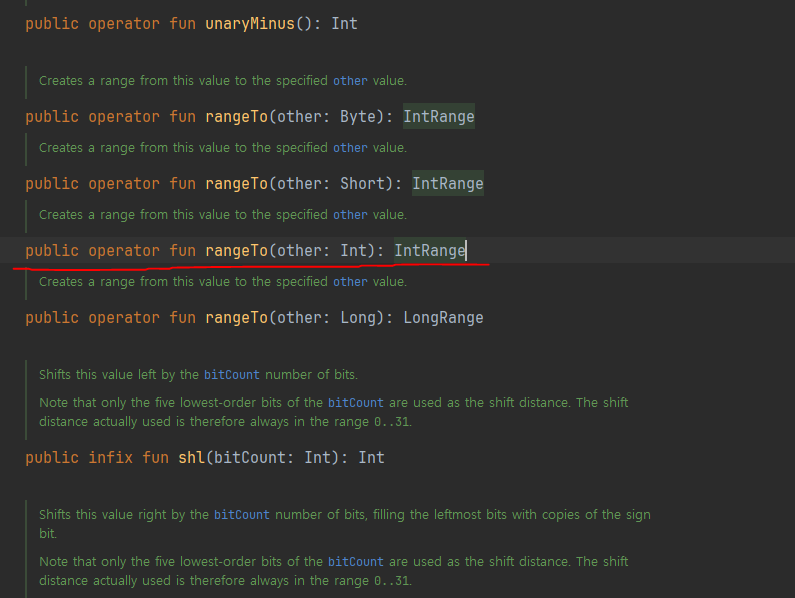Click bitCount link in the shl 'Note that only' paragraph

pos(355,403)
